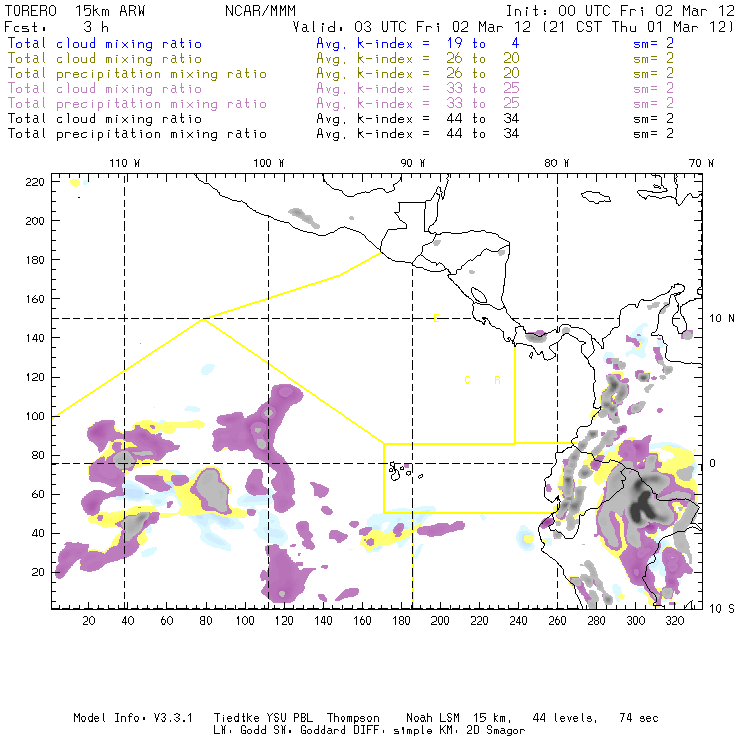Click the "320" tick label on horizontal axis
The image size is (740, 740).
[675, 621]
